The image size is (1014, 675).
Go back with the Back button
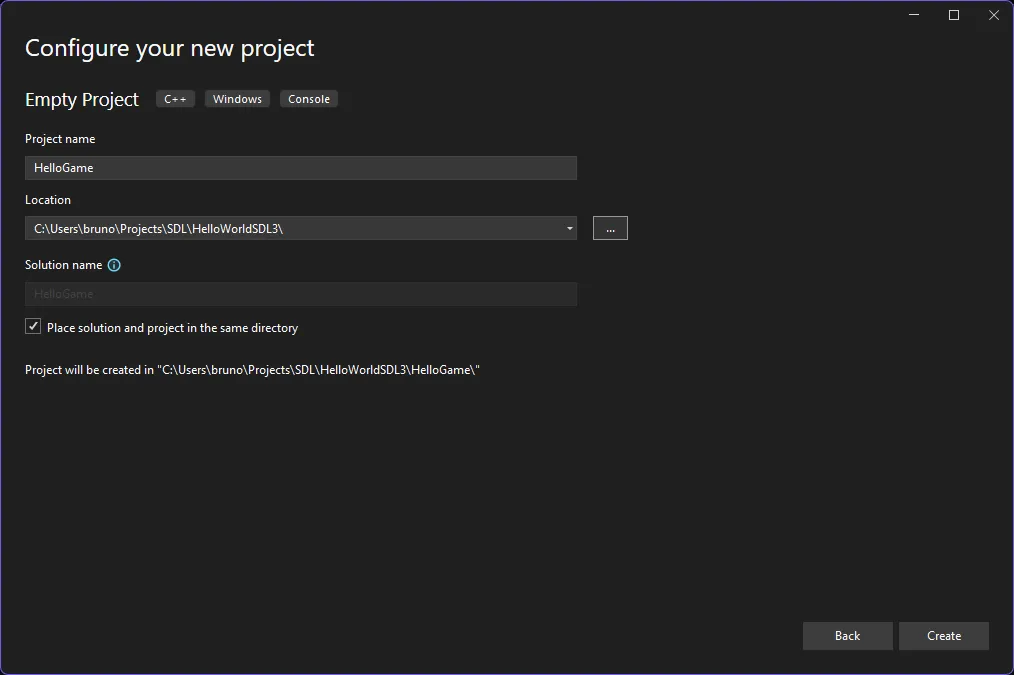[x=847, y=636]
